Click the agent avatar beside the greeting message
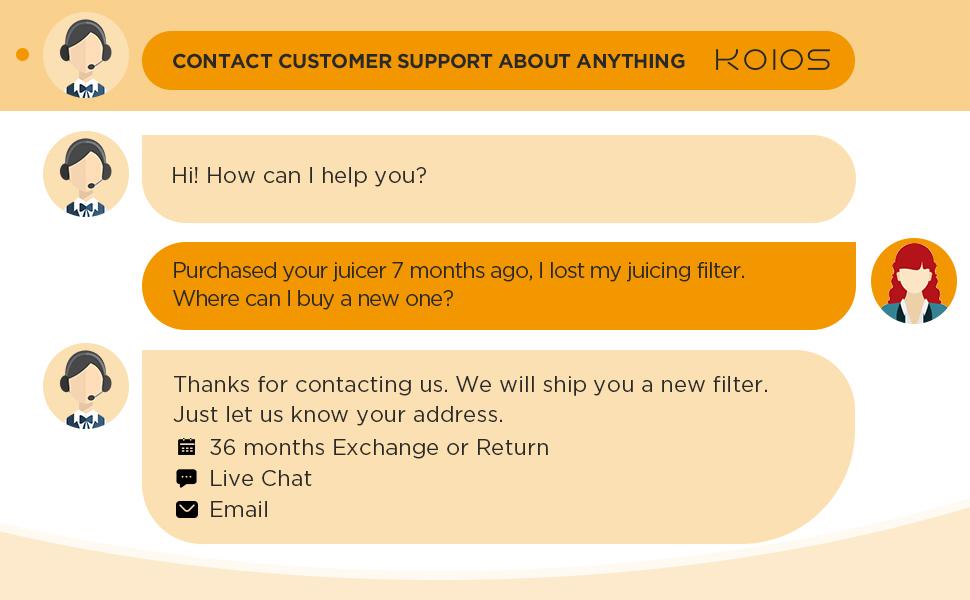Screen dimensions: 970x600 [86, 175]
